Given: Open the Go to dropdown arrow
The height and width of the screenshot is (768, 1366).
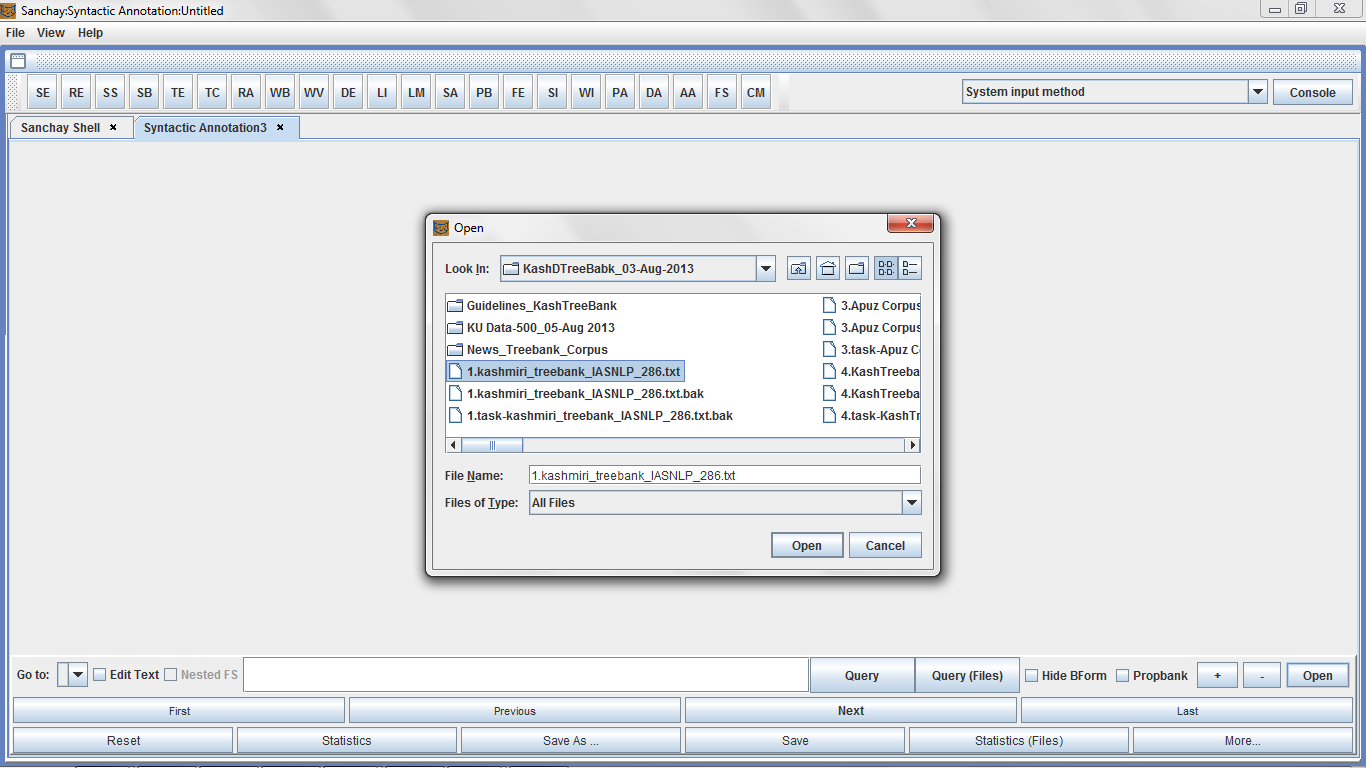Looking at the screenshot, I should coord(78,675).
